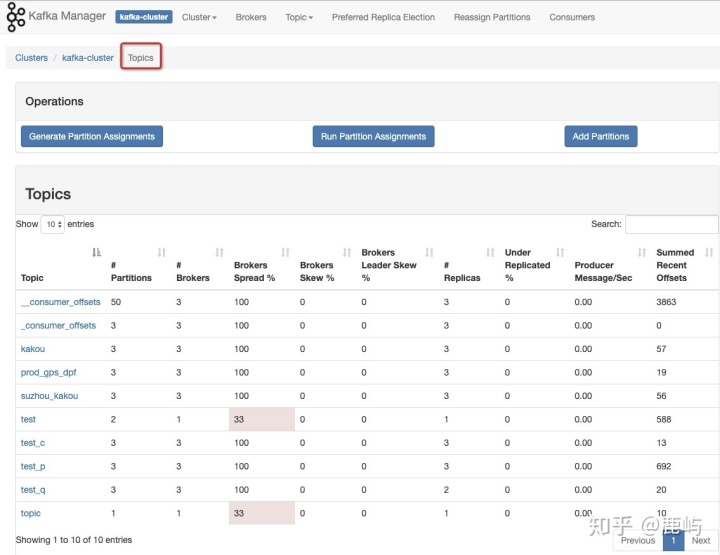This screenshot has height=555, width=720.
Task: Open the test_q topic link
Action: pyautogui.click(x=33, y=490)
